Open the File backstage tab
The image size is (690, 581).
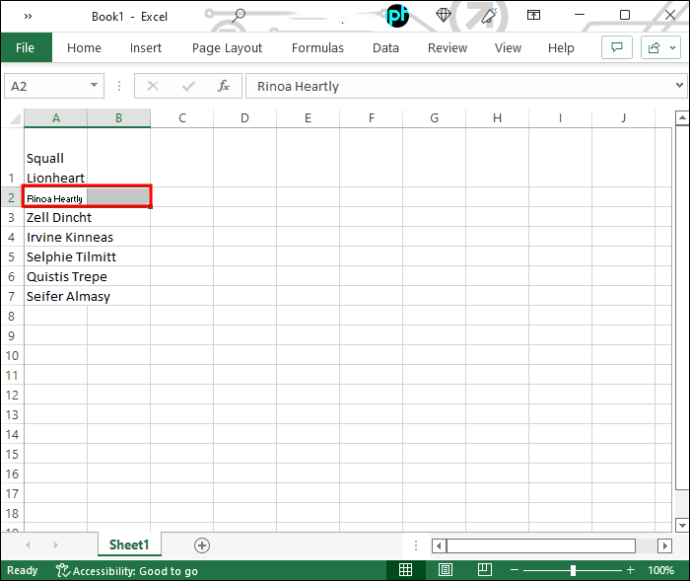[26, 48]
